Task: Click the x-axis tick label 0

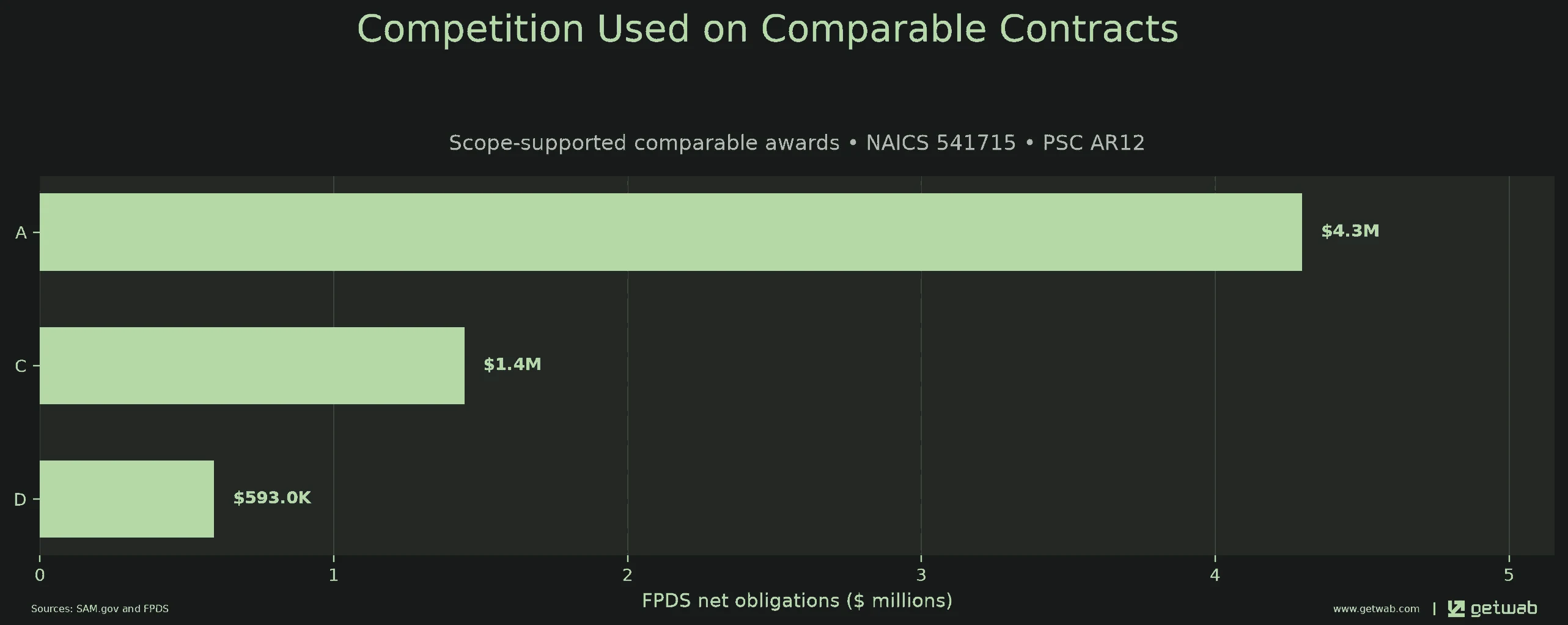Action: pyautogui.click(x=40, y=575)
